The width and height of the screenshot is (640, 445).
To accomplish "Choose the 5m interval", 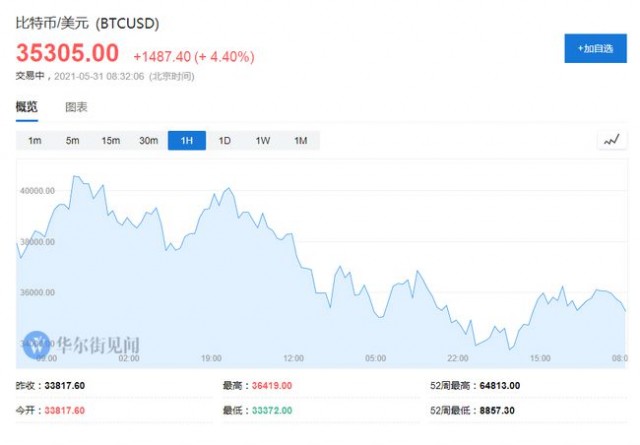I will coord(73,140).
